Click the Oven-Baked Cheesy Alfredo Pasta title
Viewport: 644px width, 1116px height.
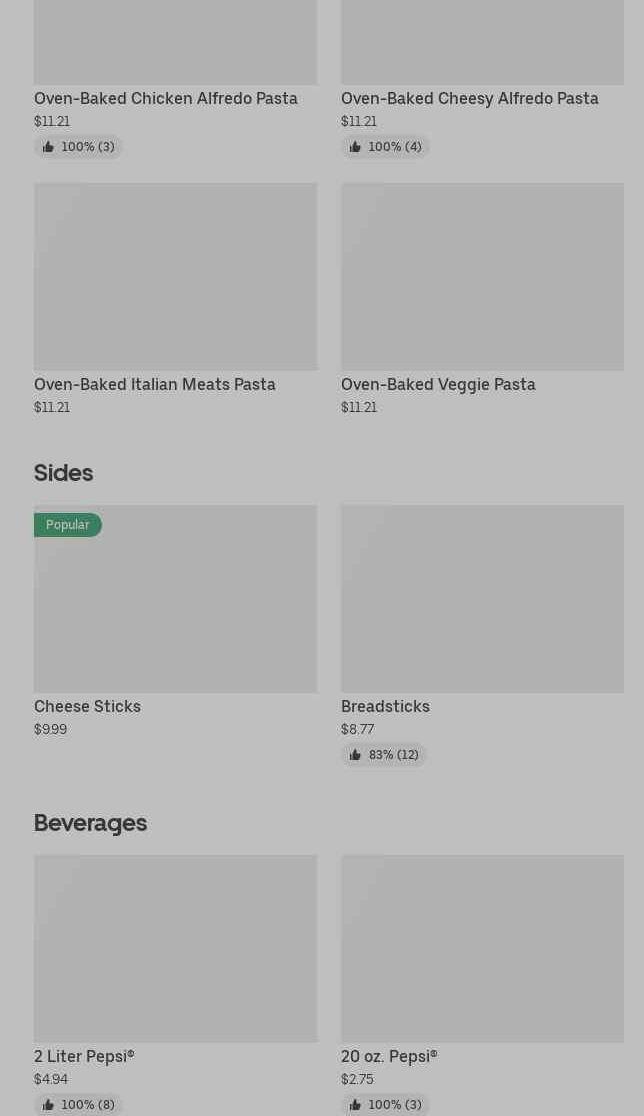470,98
